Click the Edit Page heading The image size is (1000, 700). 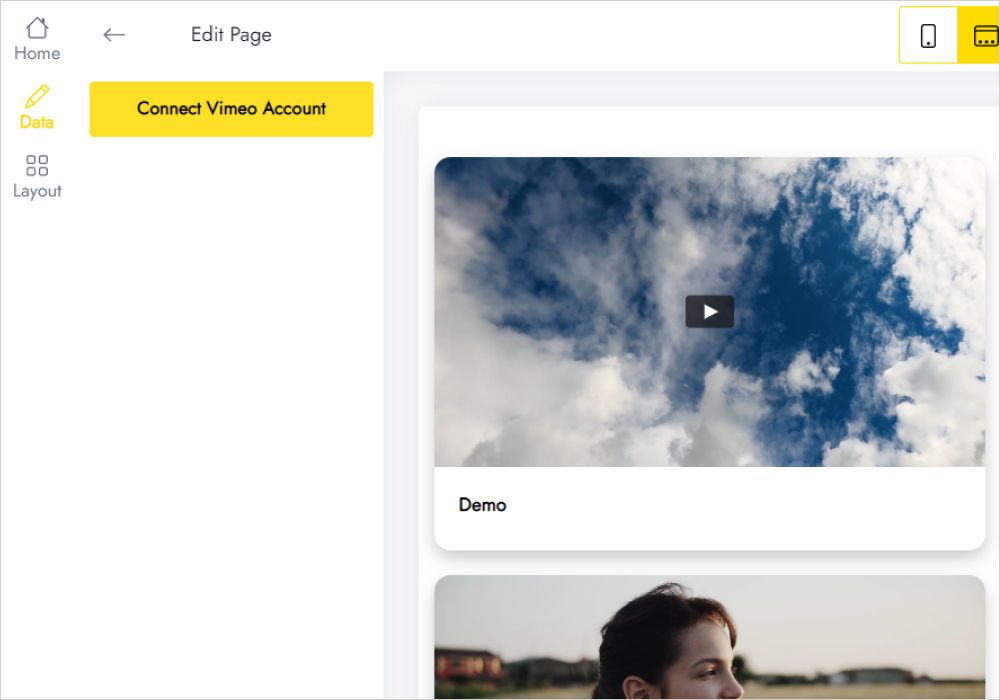coord(230,34)
